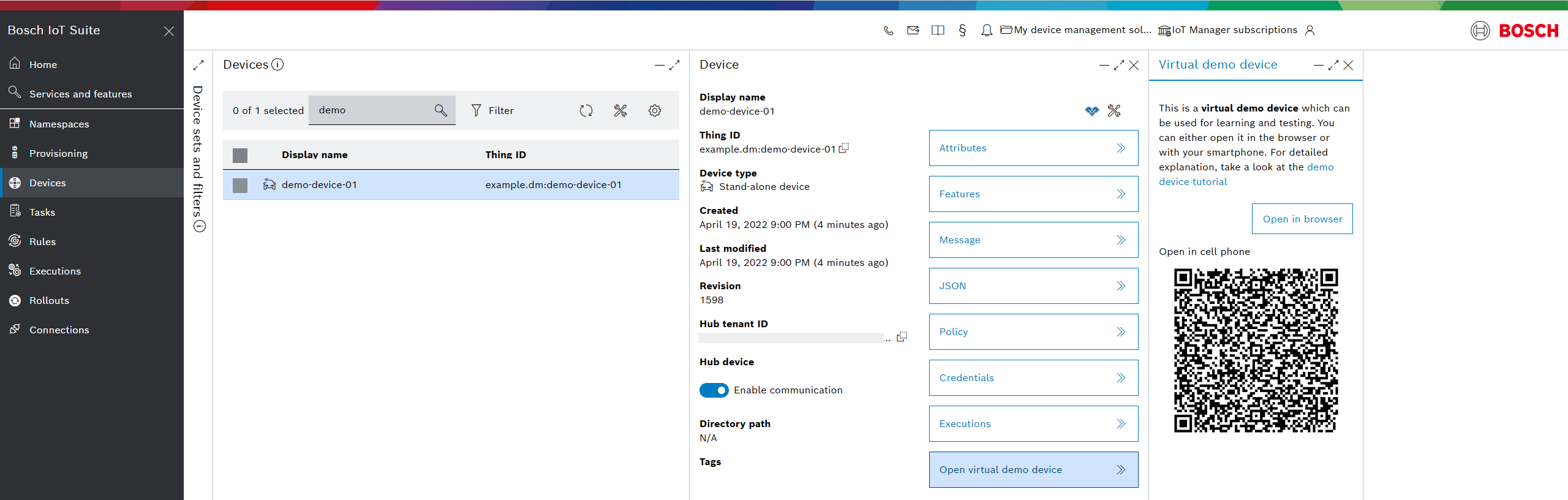The height and width of the screenshot is (500, 1568).
Task: Open the documentation book icon
Action: 938,30
